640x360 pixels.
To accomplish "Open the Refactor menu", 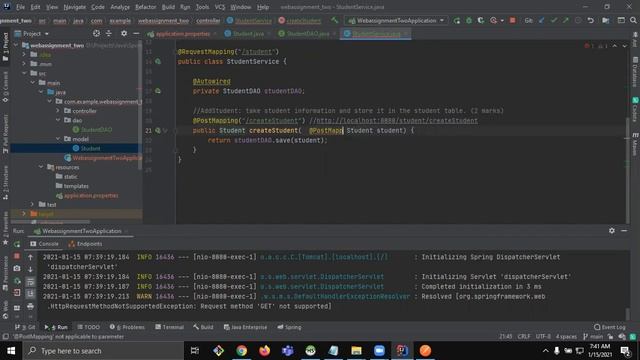I will click(146, 7).
